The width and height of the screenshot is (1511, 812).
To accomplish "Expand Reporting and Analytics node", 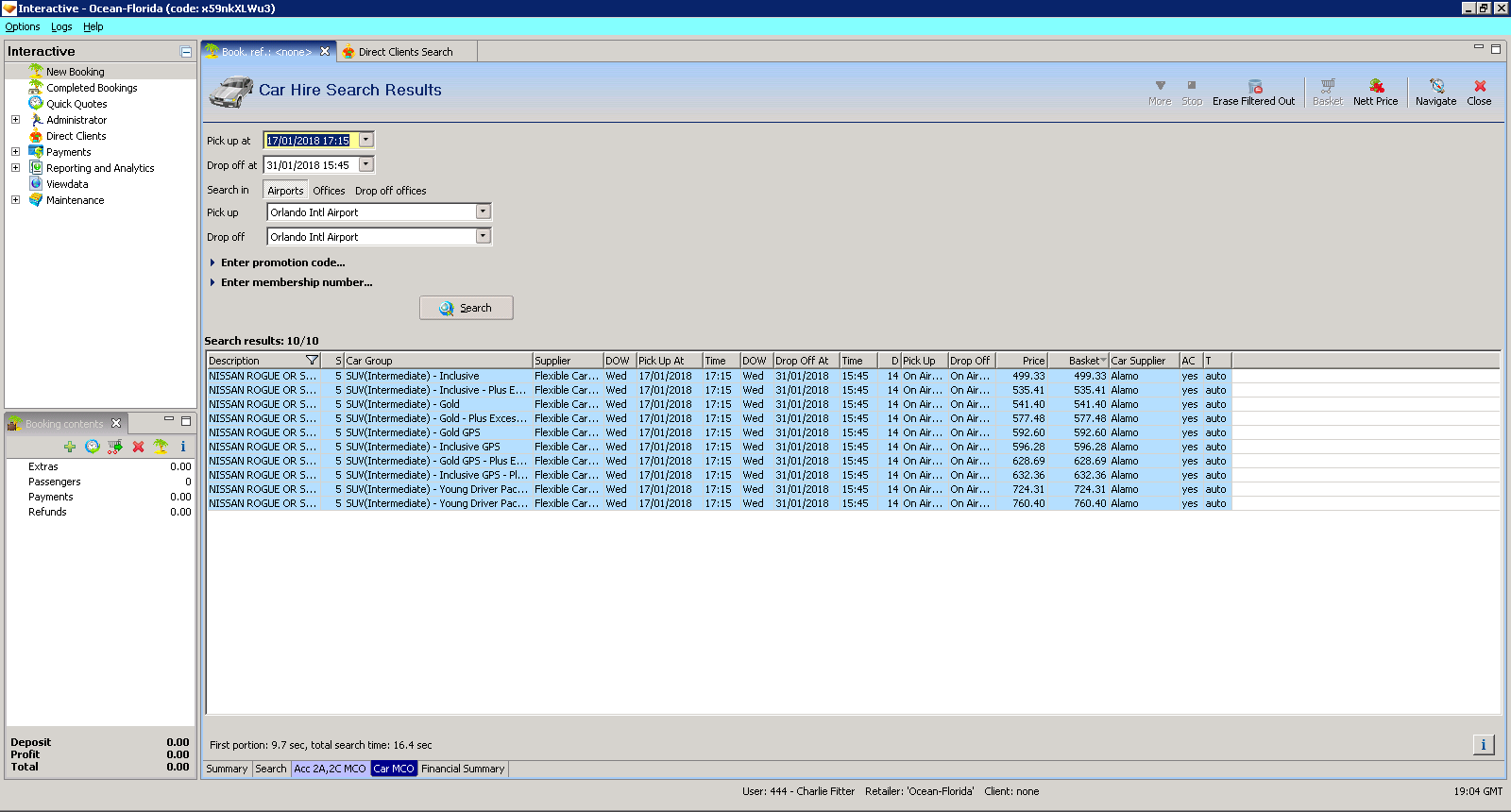I will [x=15, y=168].
